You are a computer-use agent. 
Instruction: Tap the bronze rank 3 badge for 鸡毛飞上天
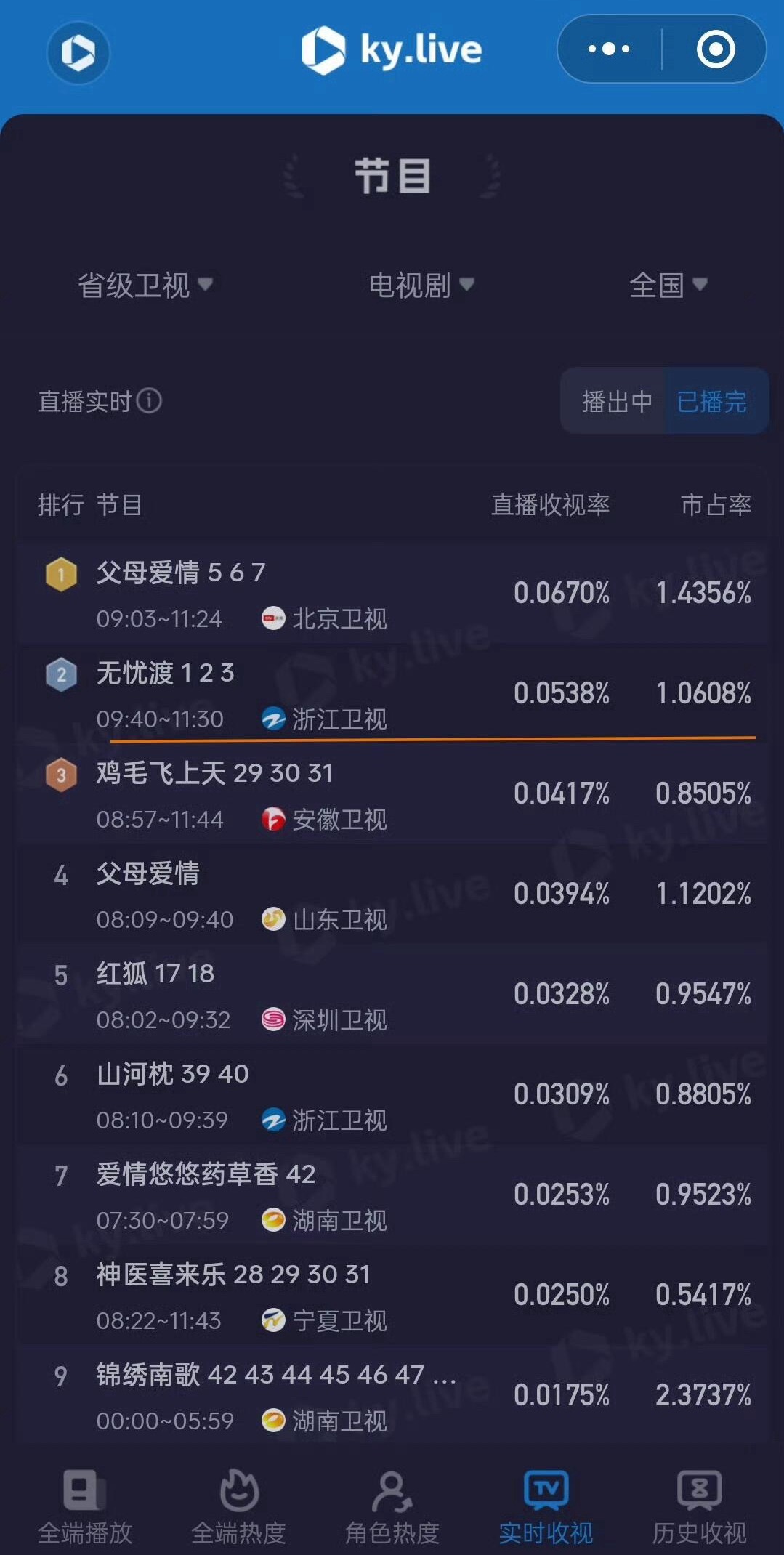[61, 775]
